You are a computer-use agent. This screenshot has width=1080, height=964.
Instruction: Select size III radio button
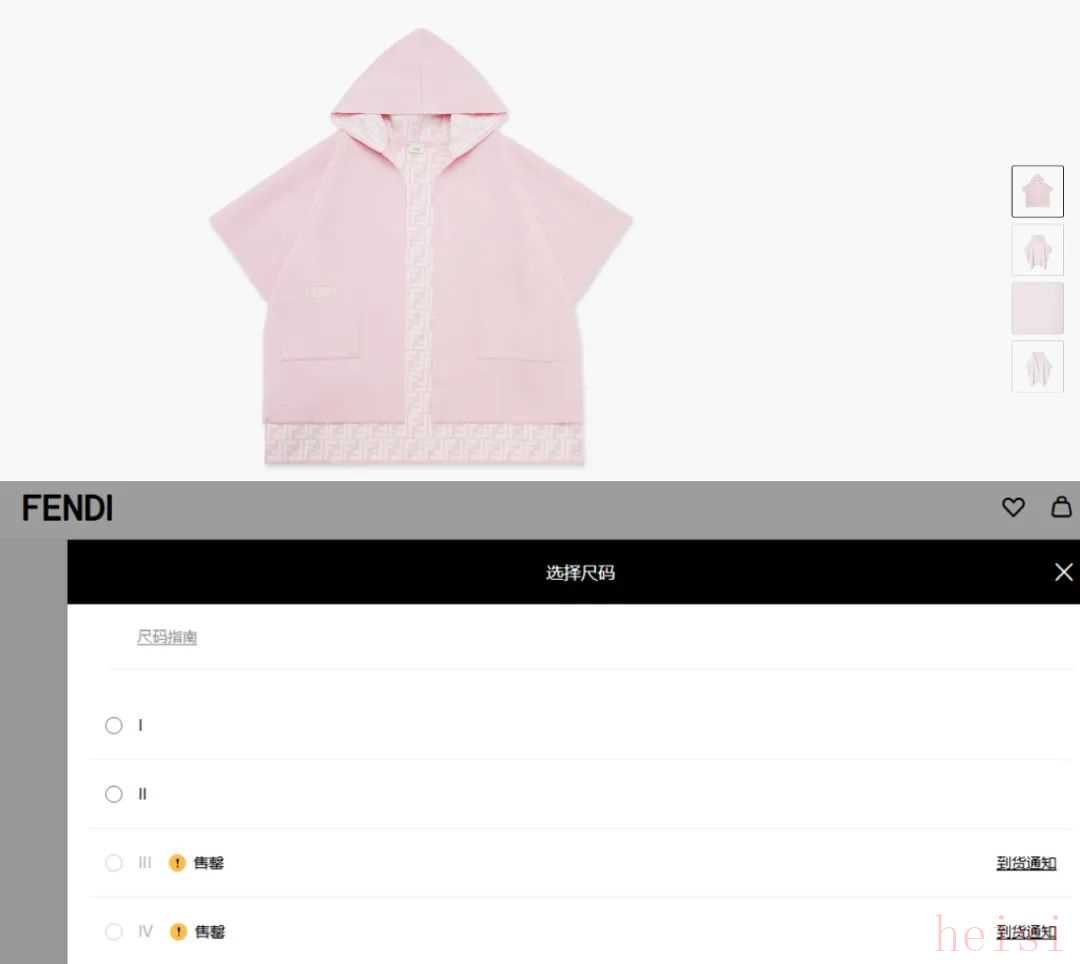pyautogui.click(x=114, y=863)
